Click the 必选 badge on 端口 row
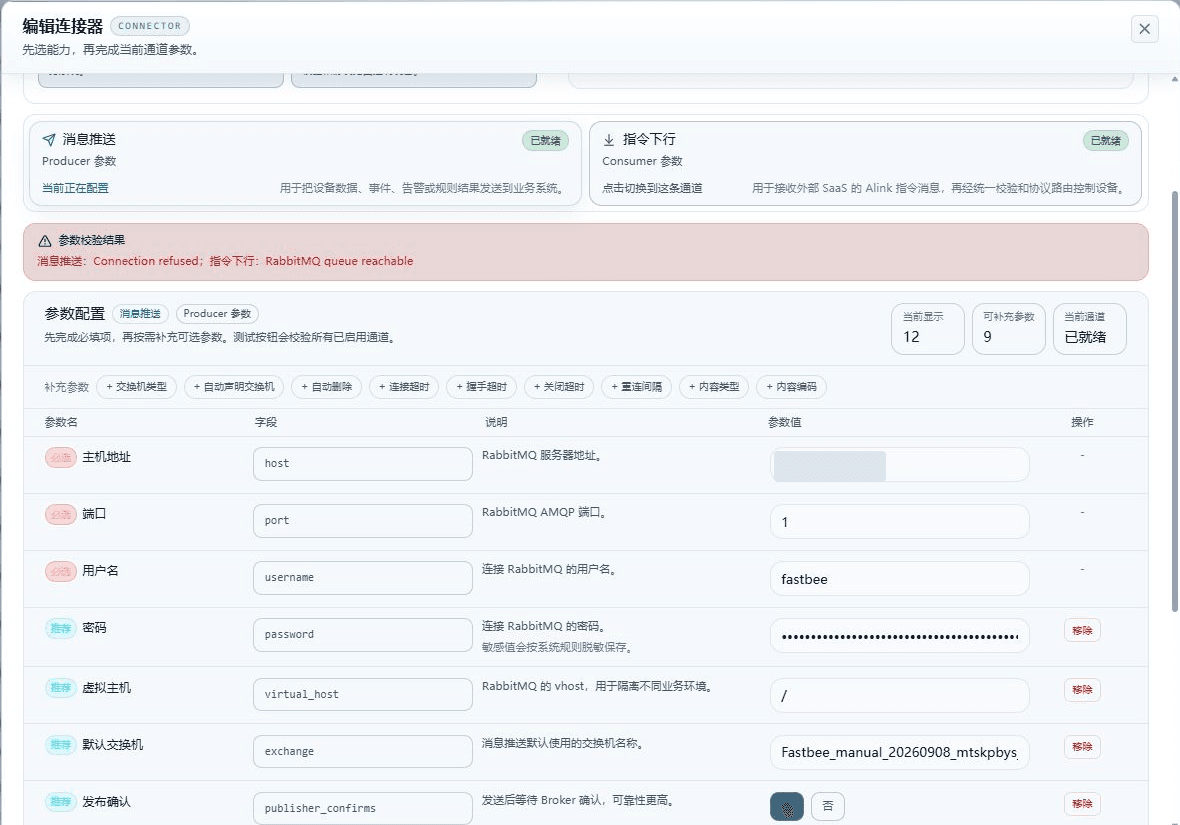Viewport: 1180px width, 825px height. coord(61,514)
